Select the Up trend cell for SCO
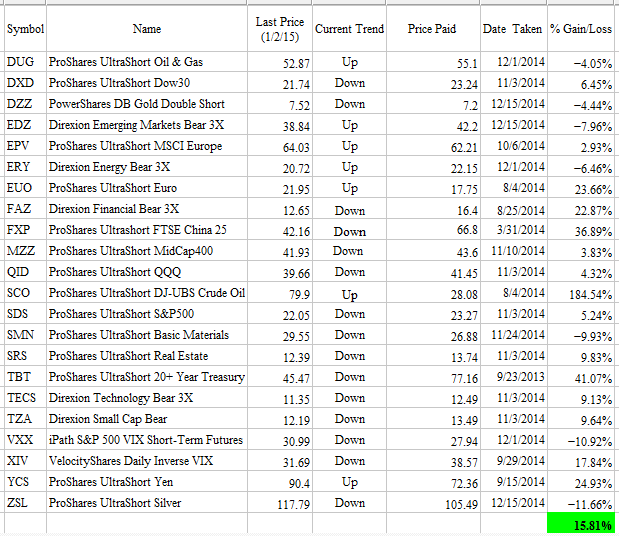This screenshot has width=619, height=536. 349,293
